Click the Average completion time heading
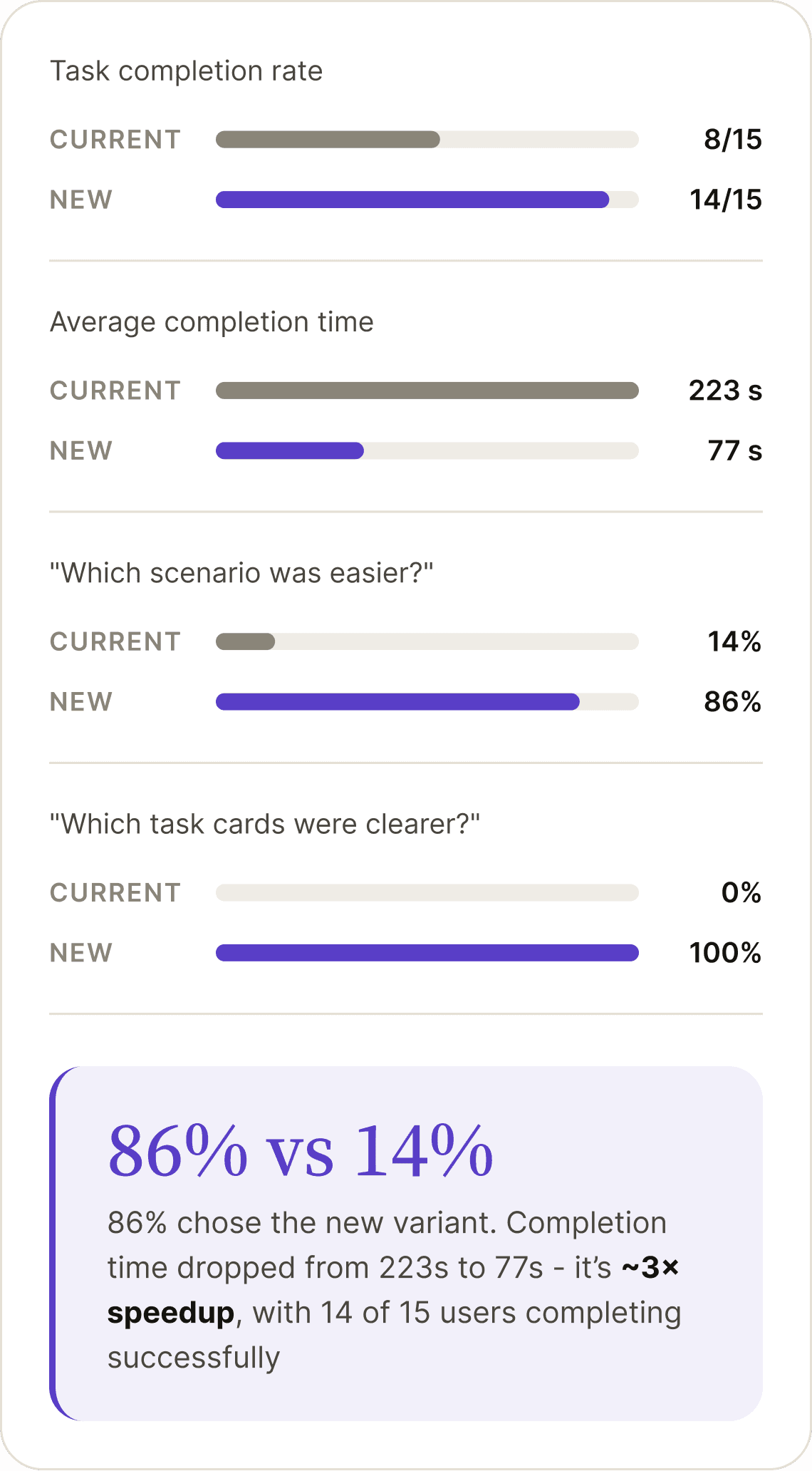Image resolution: width=812 pixels, height=1471 pixels. [x=212, y=322]
